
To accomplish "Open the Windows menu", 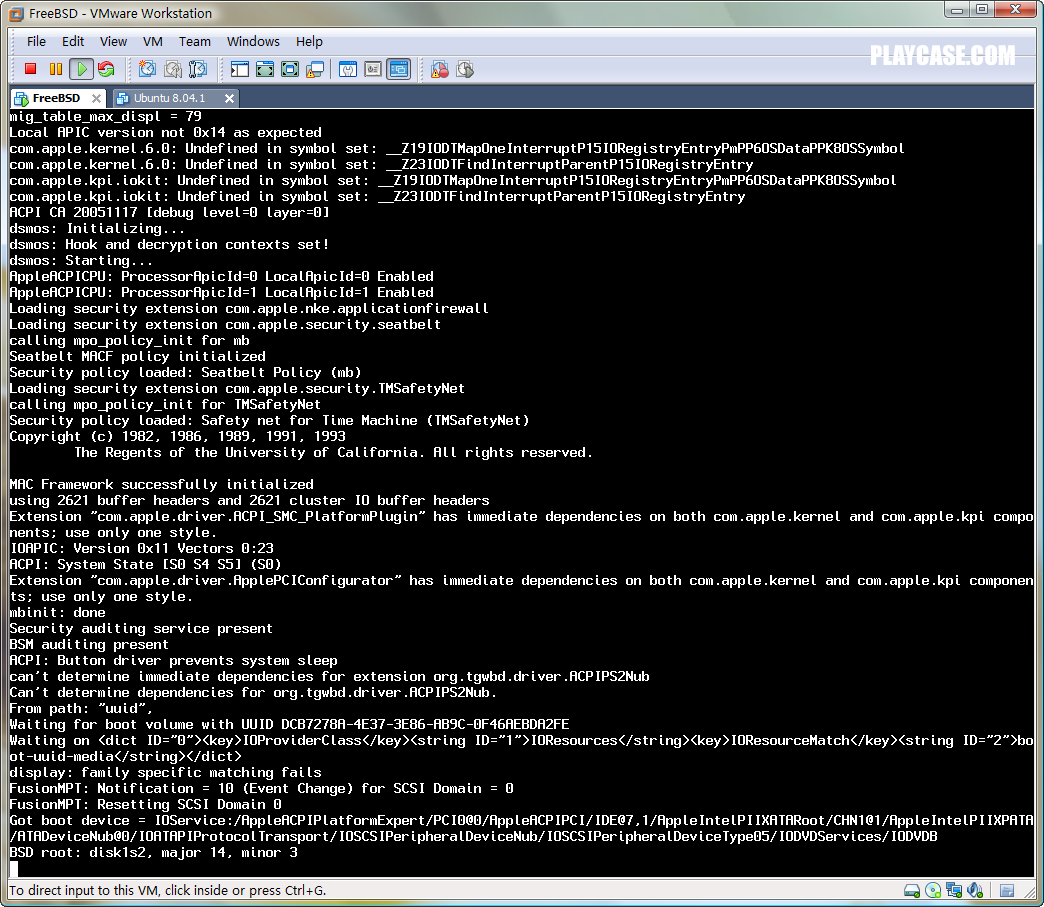I will click(x=253, y=41).
